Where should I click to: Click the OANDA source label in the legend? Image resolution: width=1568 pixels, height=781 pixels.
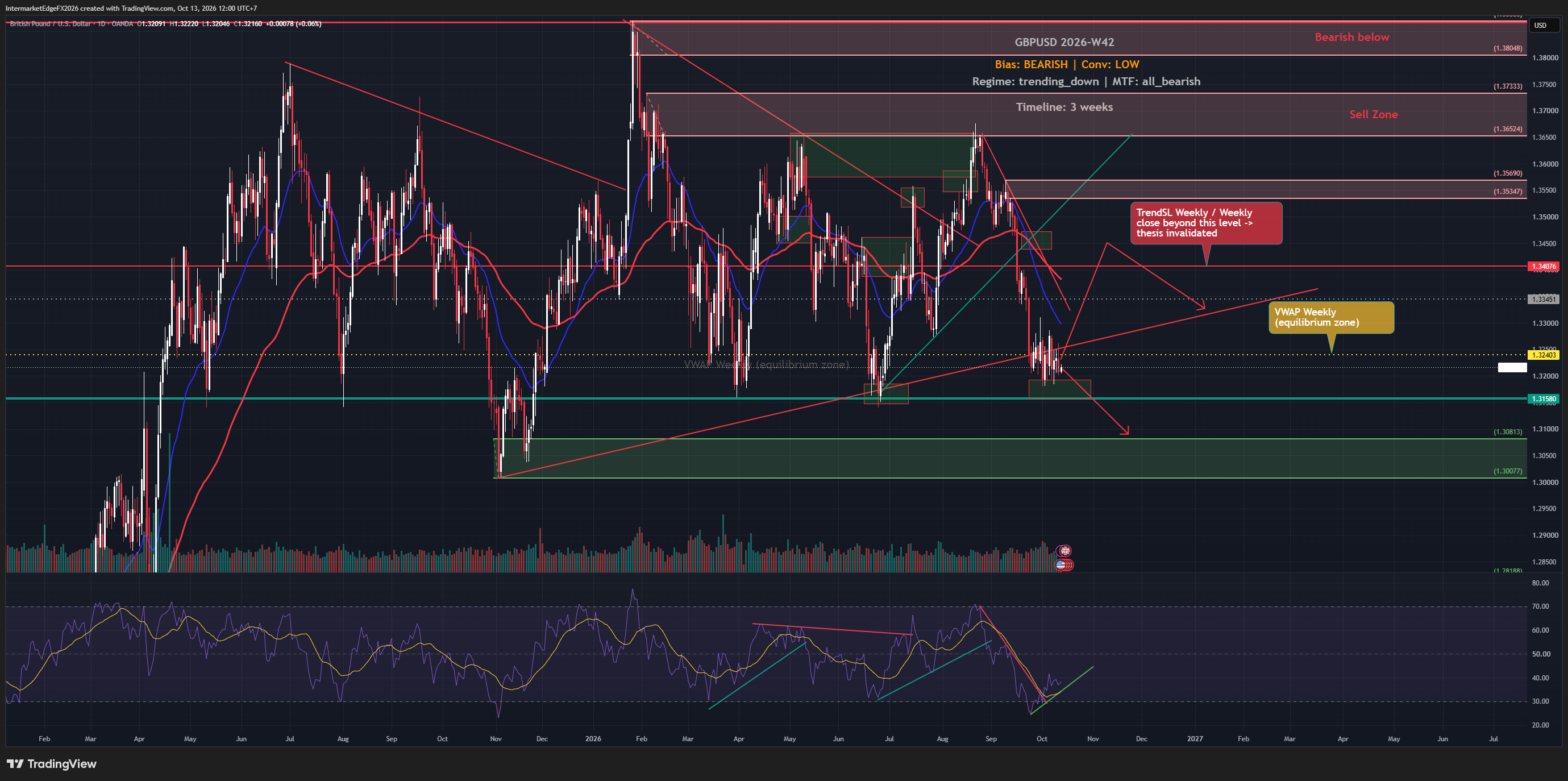point(122,24)
